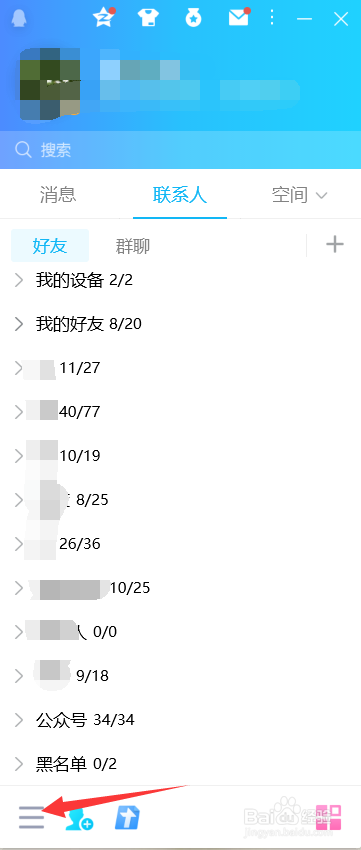Open the mail envelope icon
Image resolution: width=361 pixels, height=850 pixels.
pyautogui.click(x=238, y=18)
